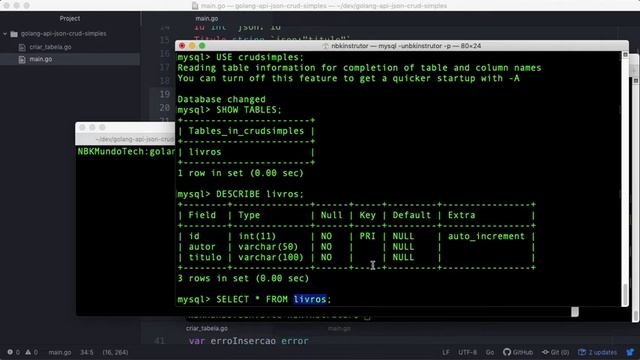Minimize the mysql terminal window with yellow button
640x360 pixels.
tap(192, 46)
